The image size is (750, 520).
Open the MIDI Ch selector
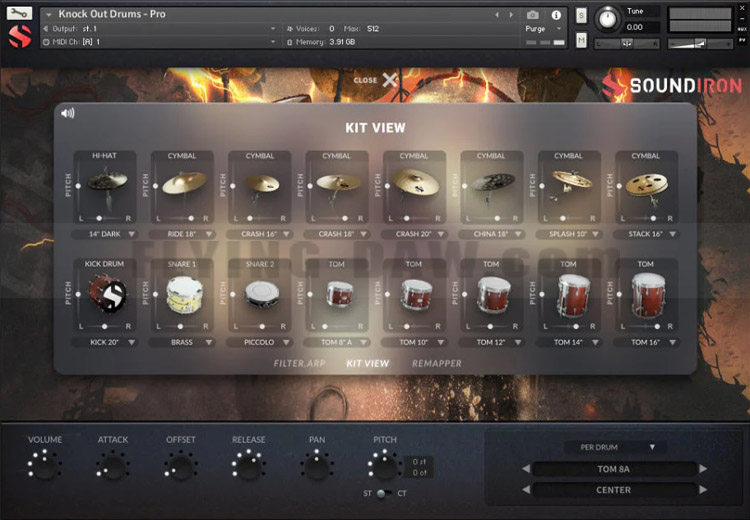(160, 42)
